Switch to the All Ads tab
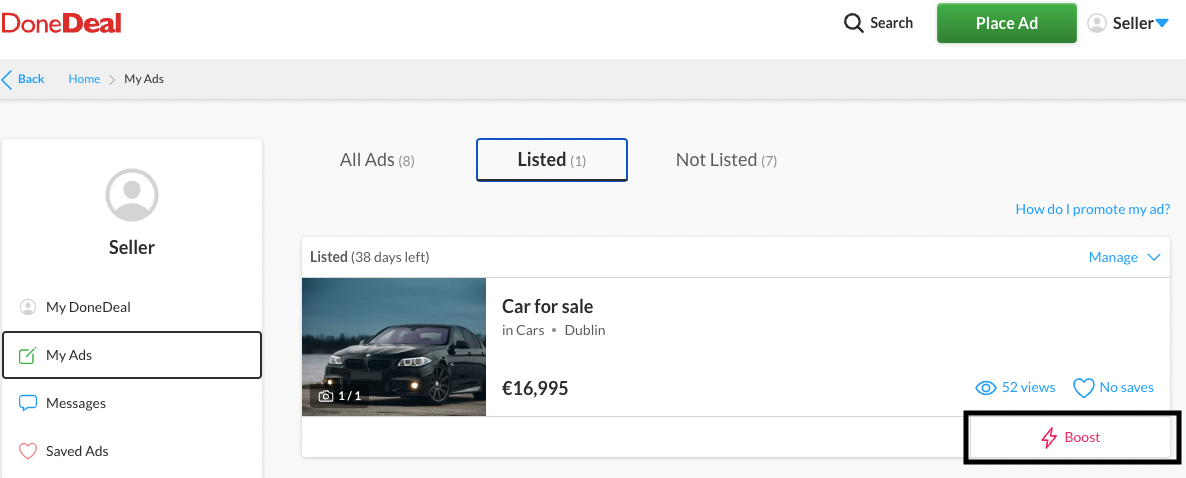Screen dimensions: 1186x478 point(376,160)
